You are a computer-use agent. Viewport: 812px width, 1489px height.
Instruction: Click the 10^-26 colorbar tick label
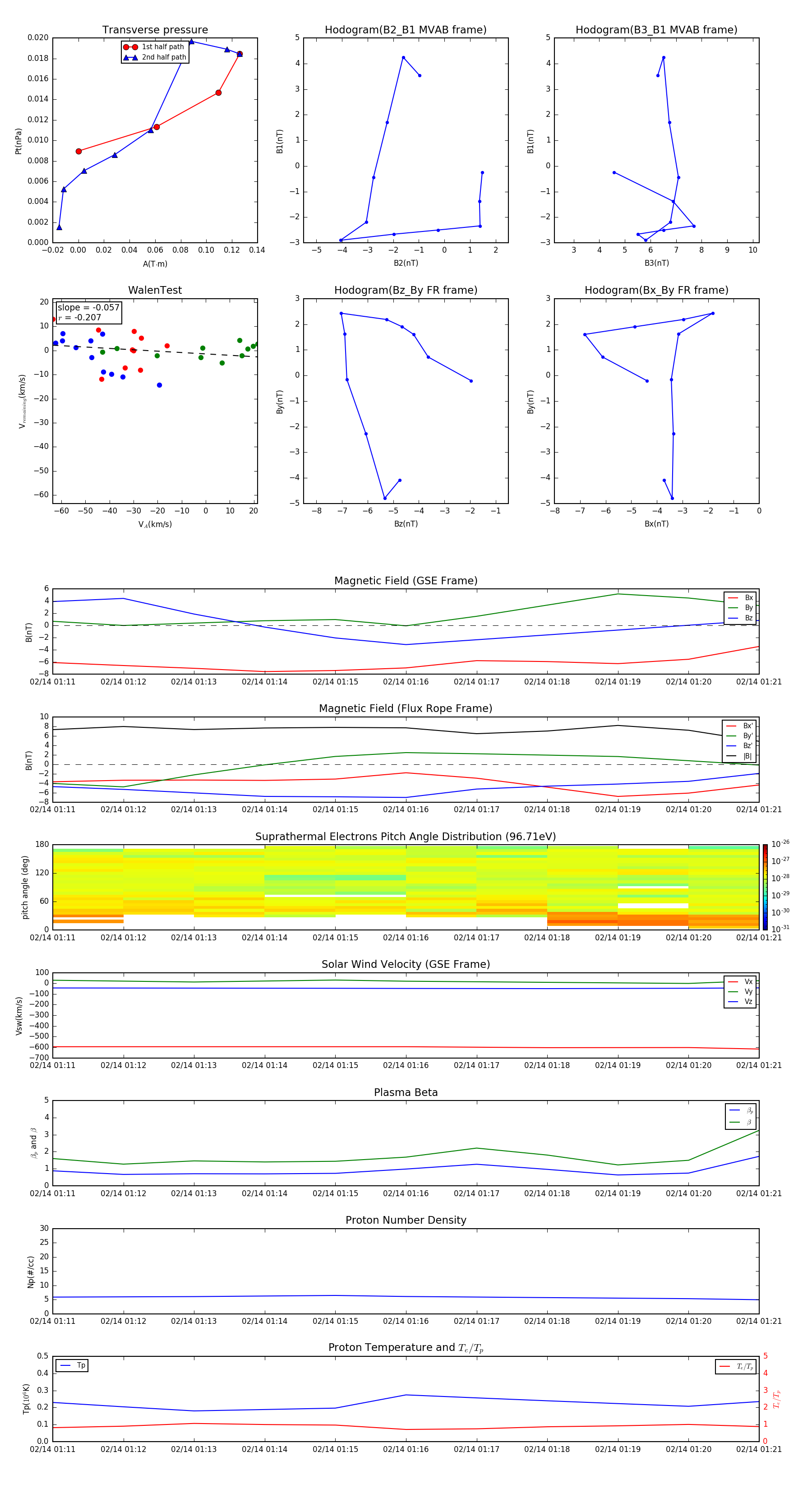coord(780,844)
